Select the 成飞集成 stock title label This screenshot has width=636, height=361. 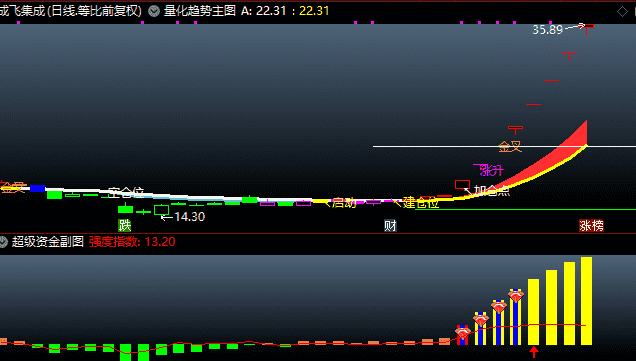pyautogui.click(x=70, y=11)
